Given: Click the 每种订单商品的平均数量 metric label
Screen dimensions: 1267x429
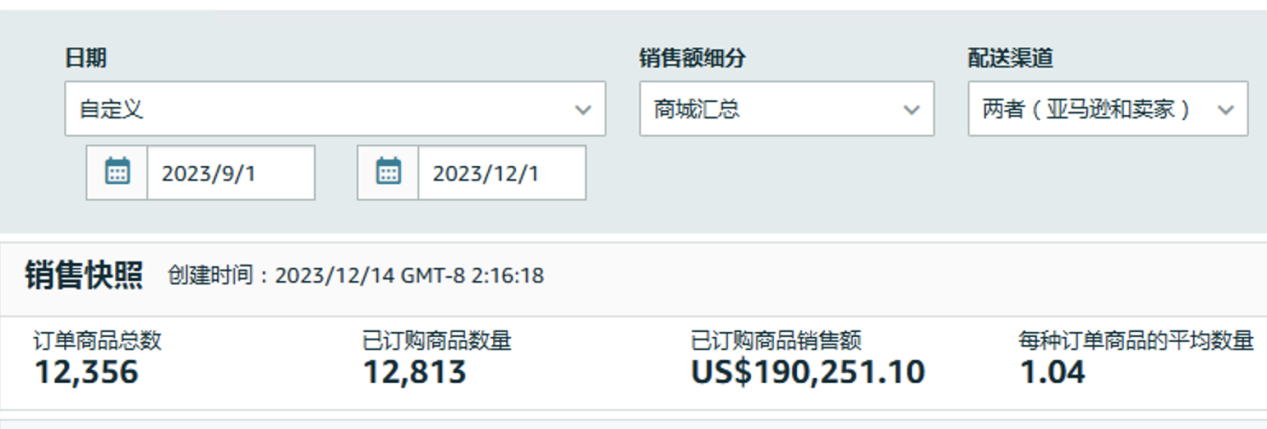Looking at the screenshot, I should 1137,341.
